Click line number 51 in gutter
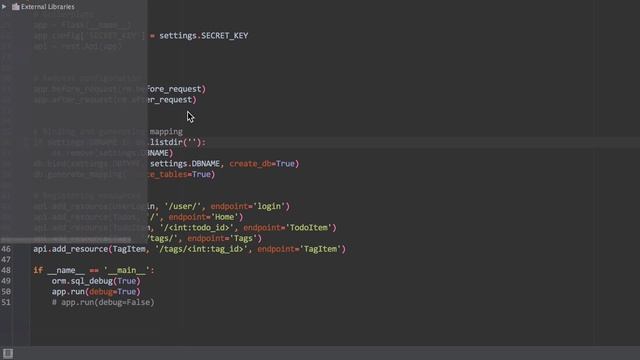Screen dimensions: 640x360 click(x=6, y=302)
